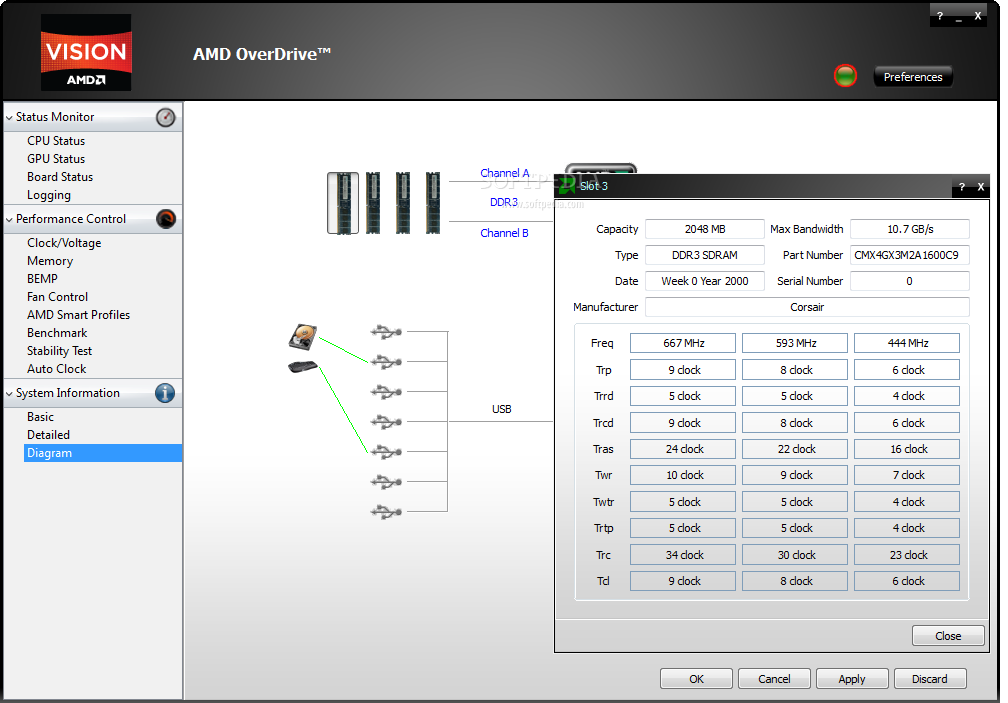The width and height of the screenshot is (1008, 703).
Task: Select the Diagram item
Action: pos(103,453)
